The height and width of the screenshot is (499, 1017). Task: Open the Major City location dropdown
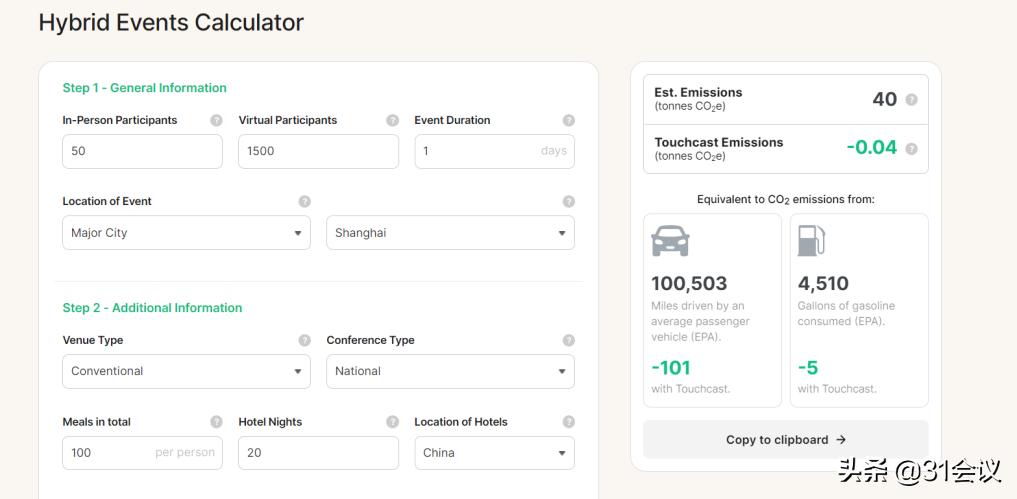(x=186, y=232)
